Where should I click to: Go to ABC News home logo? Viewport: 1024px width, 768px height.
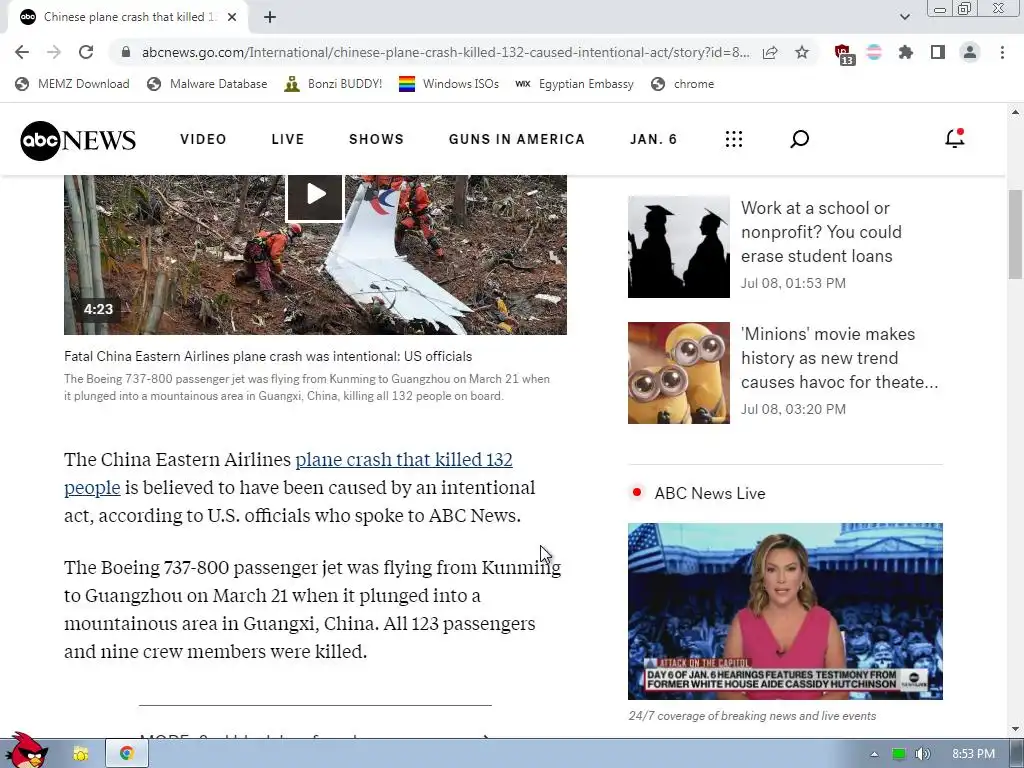78,140
